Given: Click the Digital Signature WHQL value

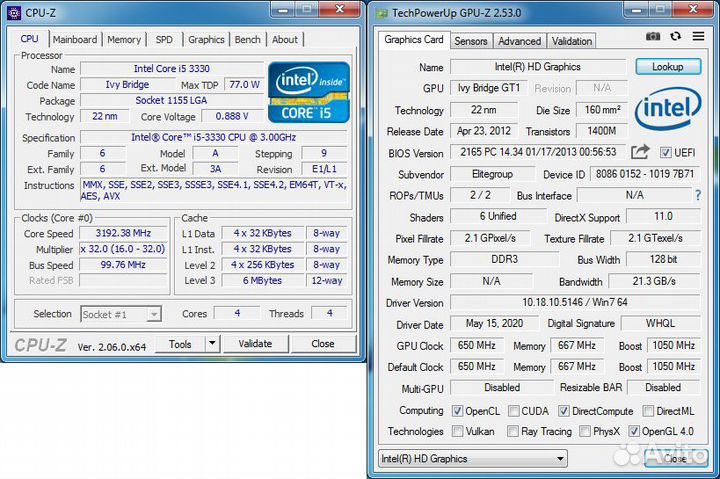Looking at the screenshot, I should click(660, 323).
